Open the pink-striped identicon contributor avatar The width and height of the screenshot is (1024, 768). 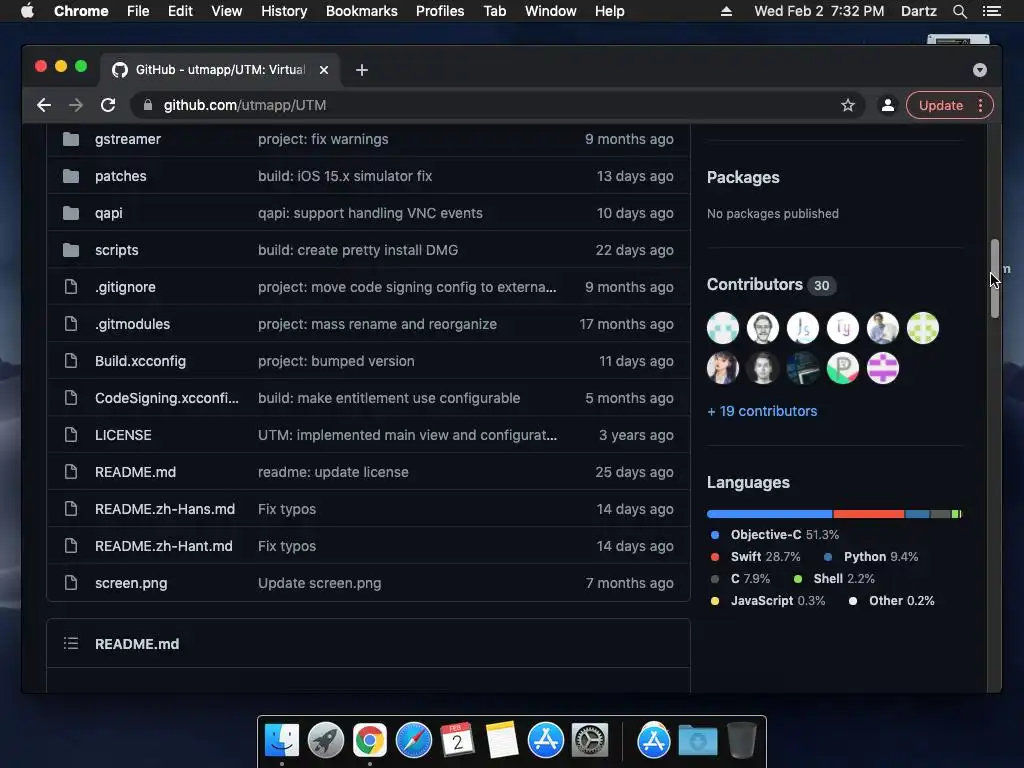[x=883, y=368]
